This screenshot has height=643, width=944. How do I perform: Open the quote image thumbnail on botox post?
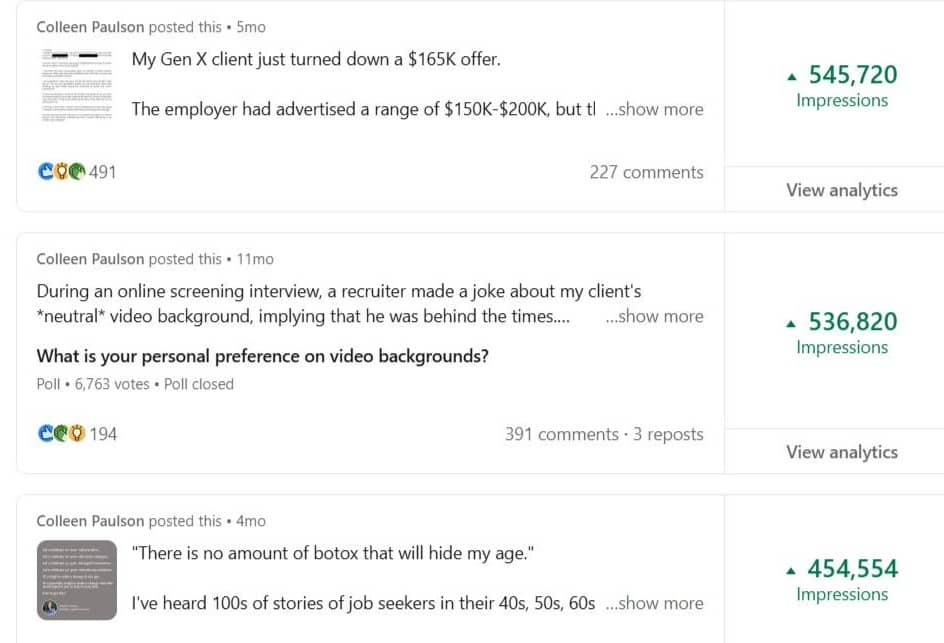coord(78,579)
